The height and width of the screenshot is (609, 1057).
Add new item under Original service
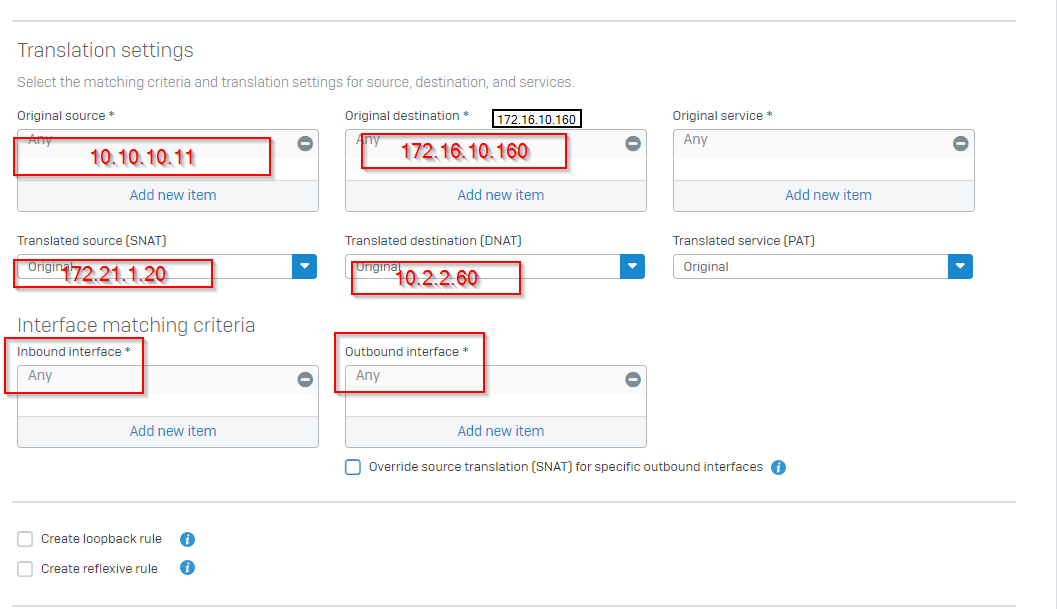[828, 196]
